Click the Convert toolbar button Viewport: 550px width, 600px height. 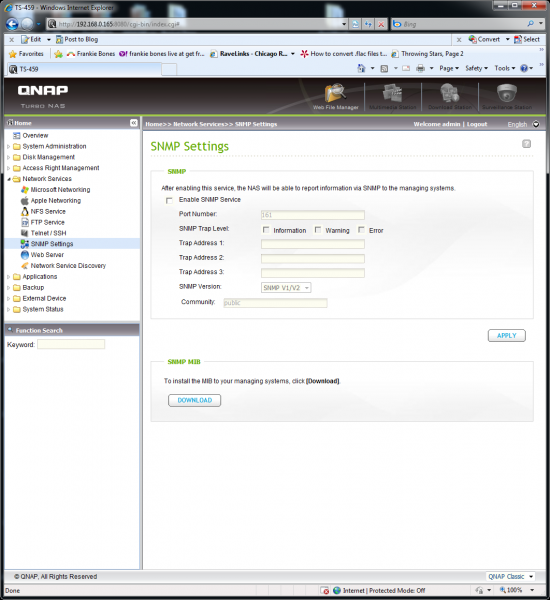click(x=485, y=39)
